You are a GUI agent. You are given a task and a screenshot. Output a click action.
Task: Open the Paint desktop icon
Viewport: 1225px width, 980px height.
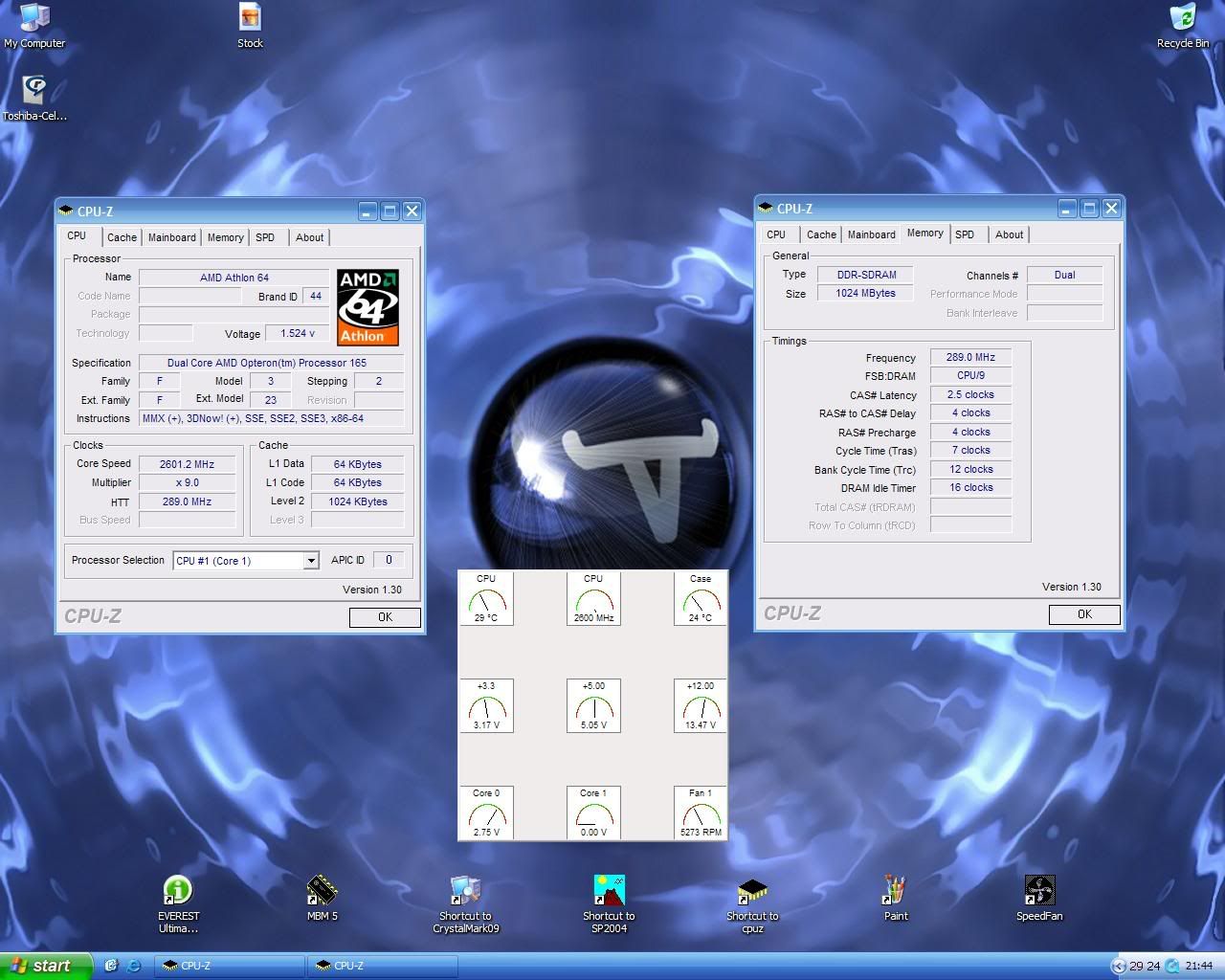pyautogui.click(x=896, y=892)
